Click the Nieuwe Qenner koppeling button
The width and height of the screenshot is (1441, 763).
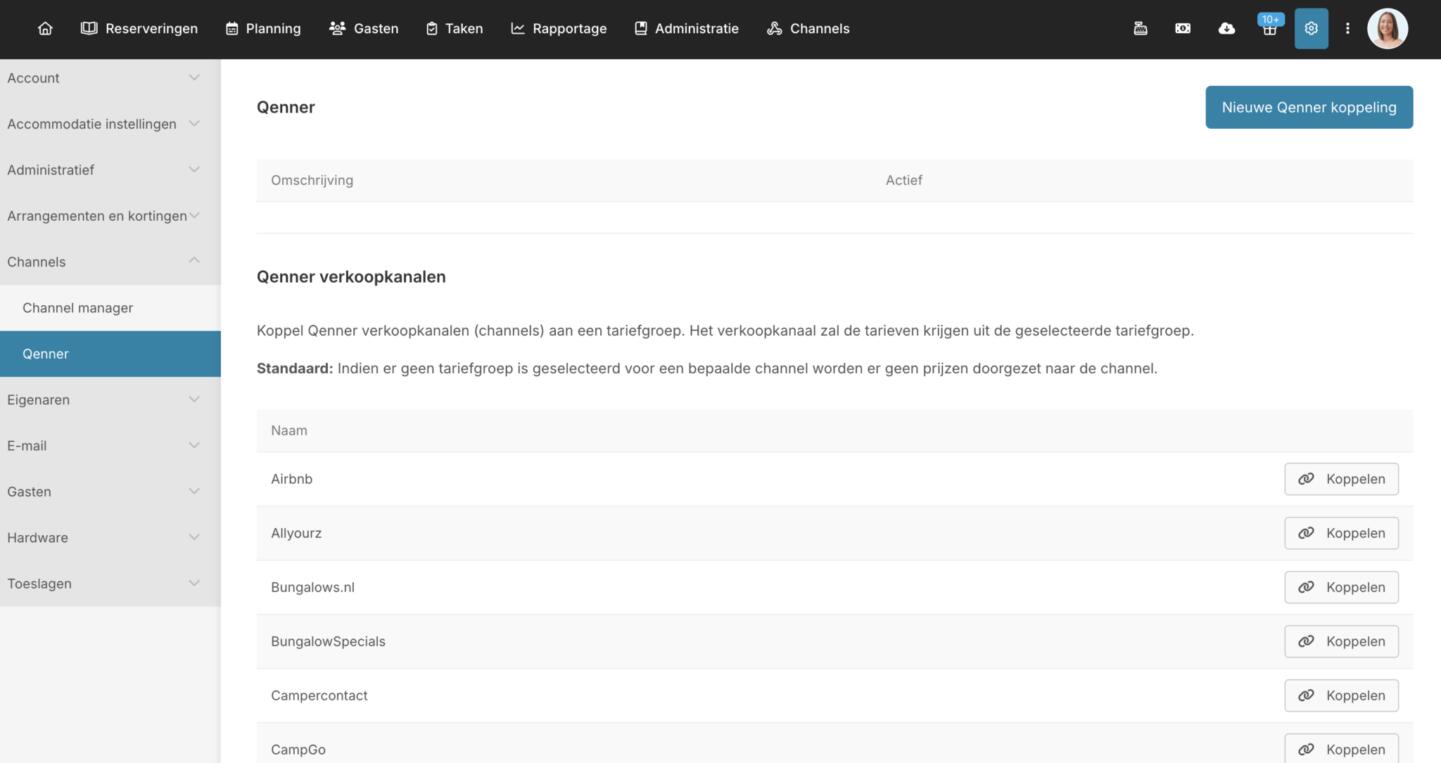1308,107
